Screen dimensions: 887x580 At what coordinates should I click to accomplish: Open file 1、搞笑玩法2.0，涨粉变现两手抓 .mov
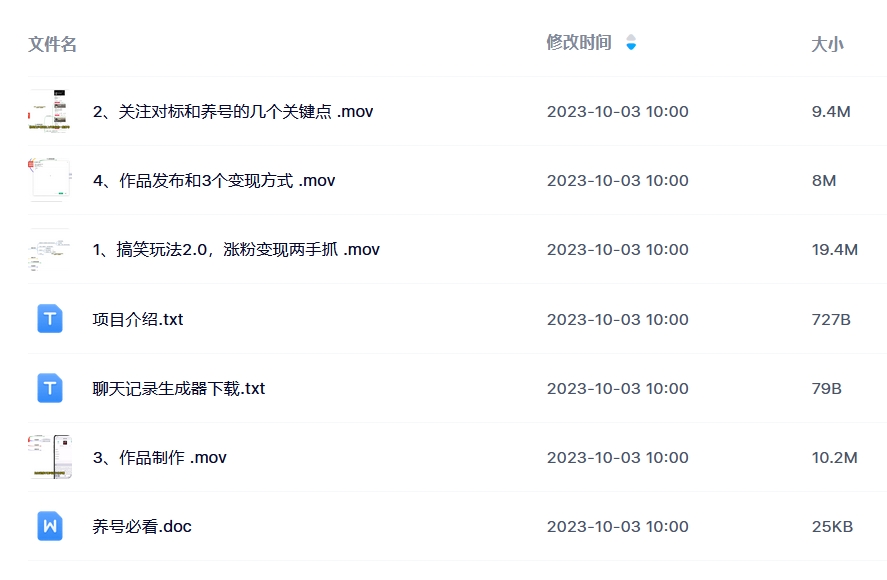[236, 250]
